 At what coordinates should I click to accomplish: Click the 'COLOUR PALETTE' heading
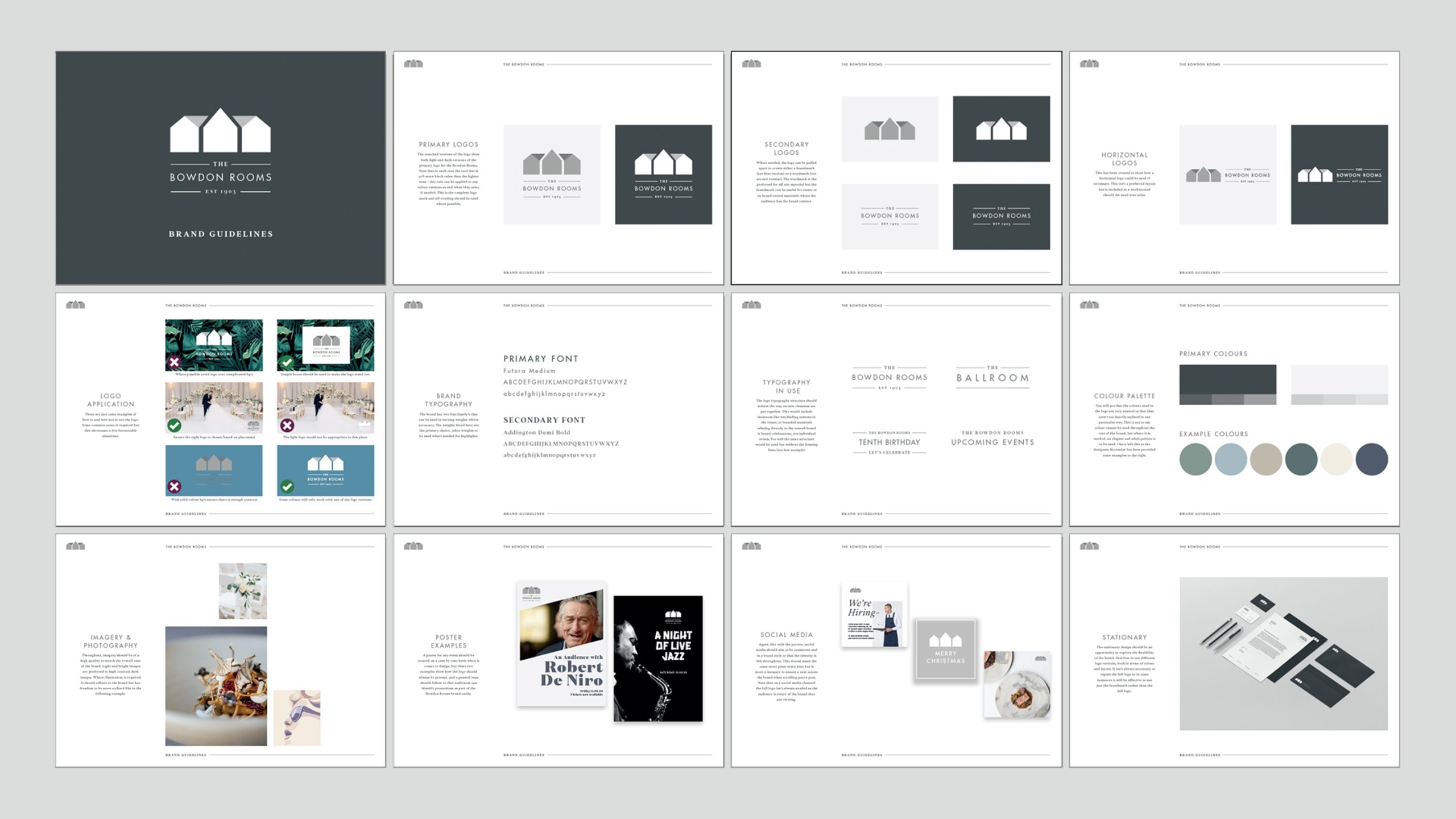point(1124,396)
